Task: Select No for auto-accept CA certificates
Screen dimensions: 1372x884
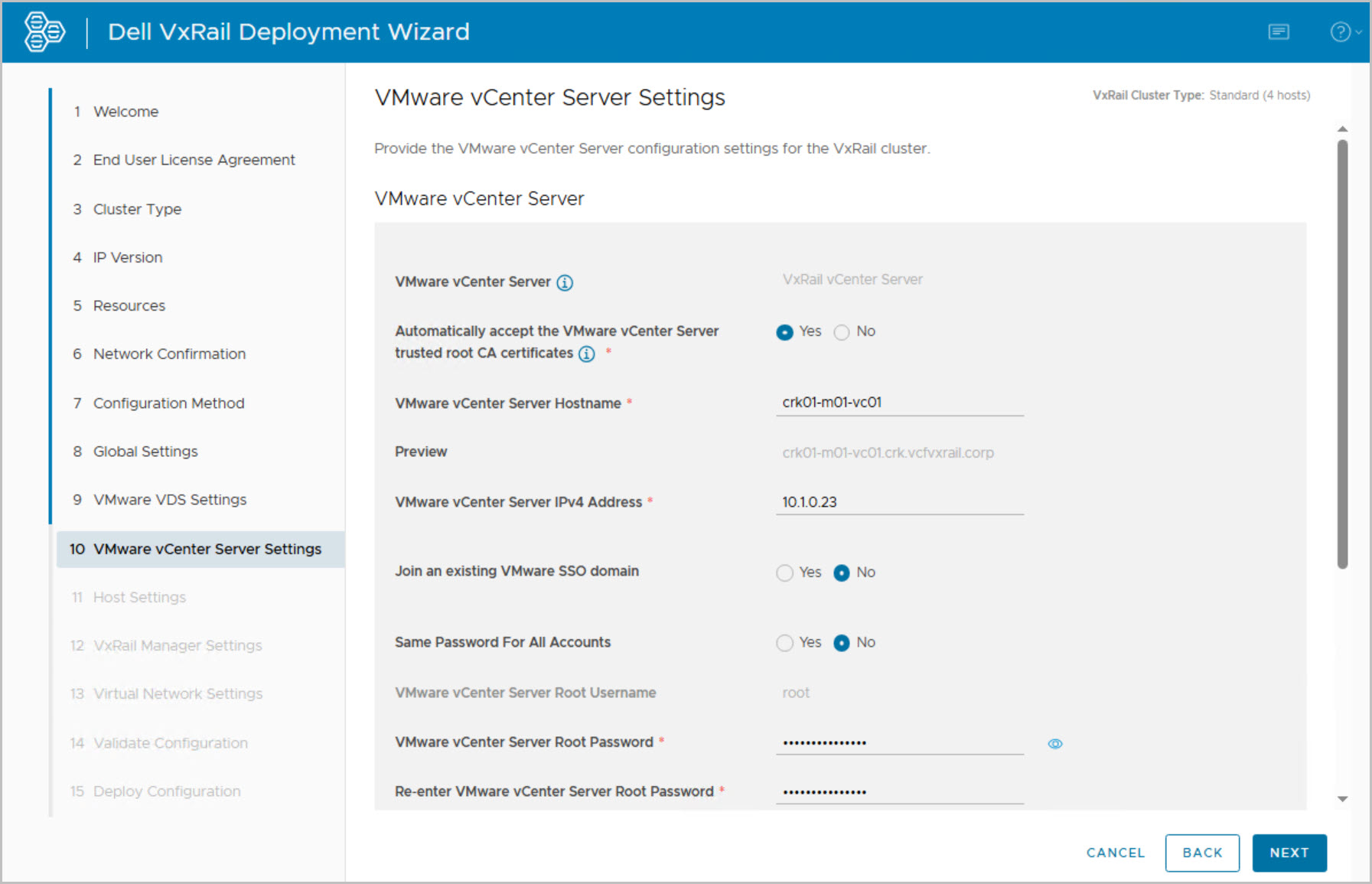Action: tap(842, 332)
